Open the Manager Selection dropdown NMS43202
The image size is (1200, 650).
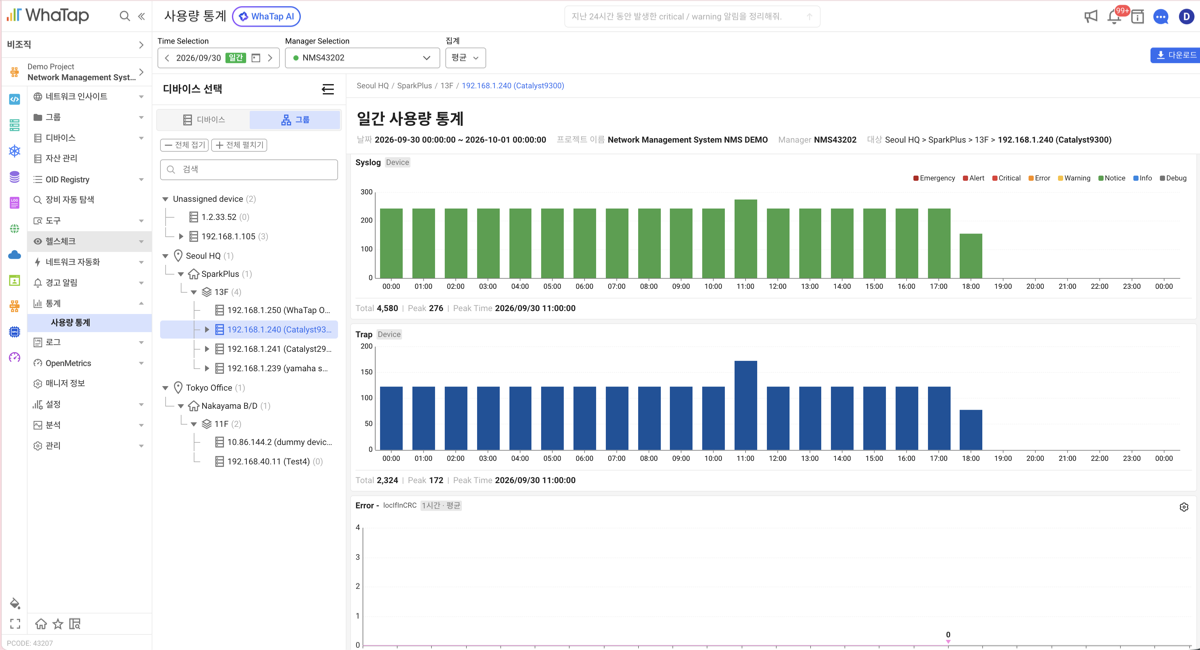coord(362,58)
